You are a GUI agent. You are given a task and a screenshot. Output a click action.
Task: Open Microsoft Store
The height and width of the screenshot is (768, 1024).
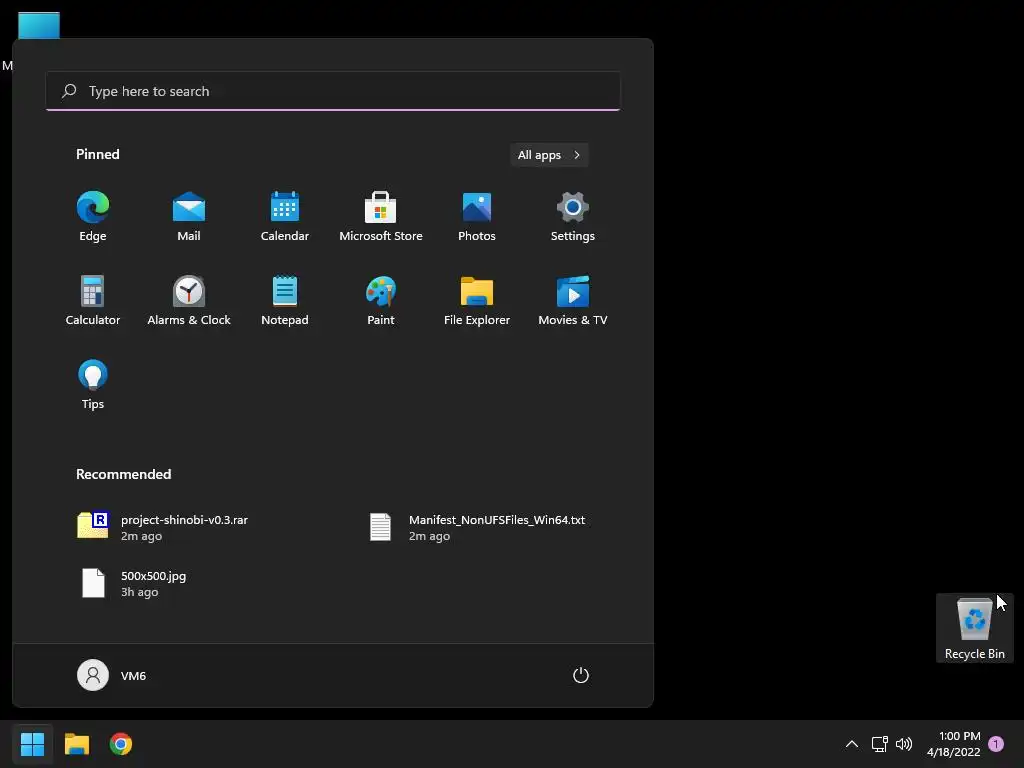click(381, 217)
